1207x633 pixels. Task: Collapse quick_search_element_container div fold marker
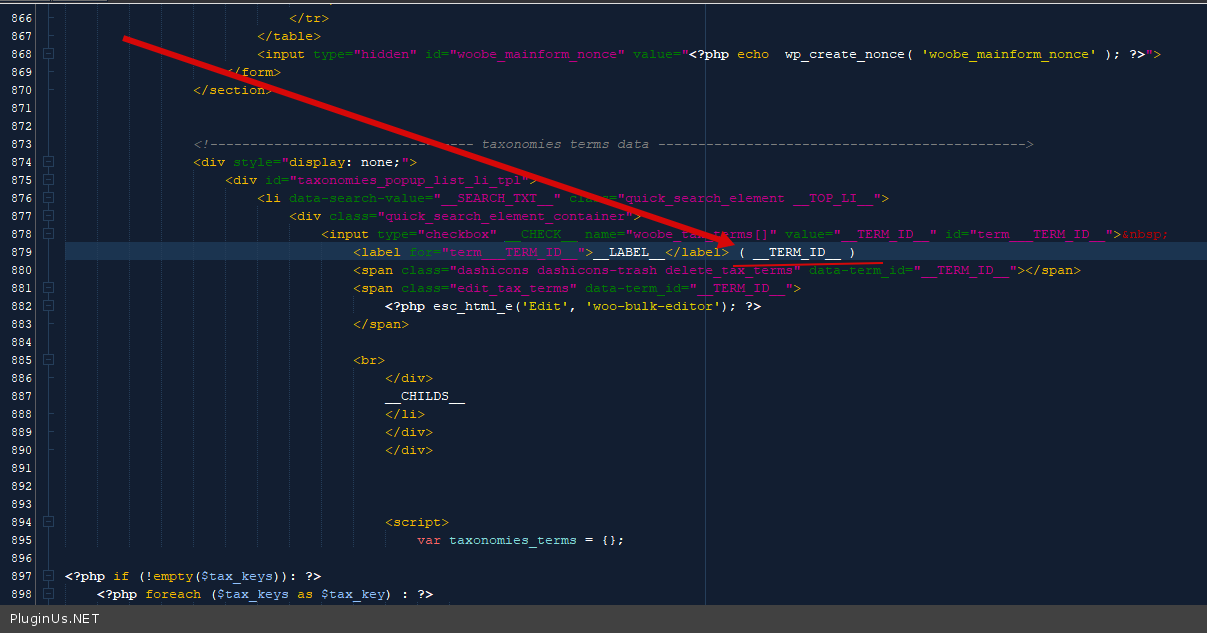click(49, 216)
